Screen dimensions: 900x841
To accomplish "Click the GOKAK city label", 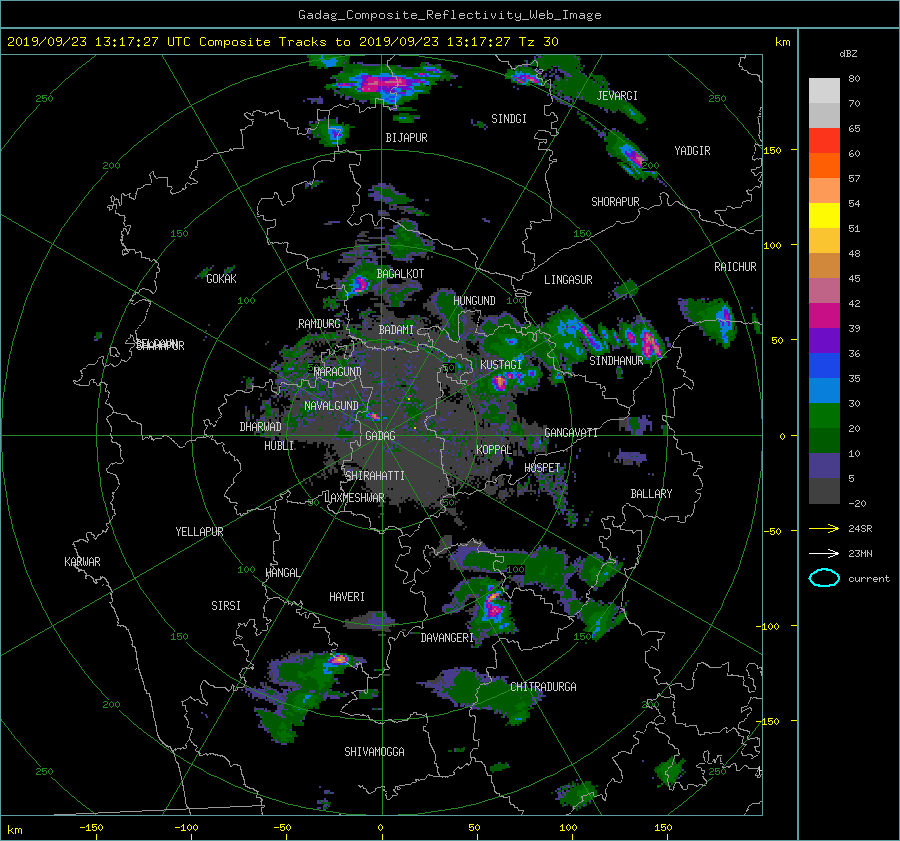I will [x=221, y=279].
